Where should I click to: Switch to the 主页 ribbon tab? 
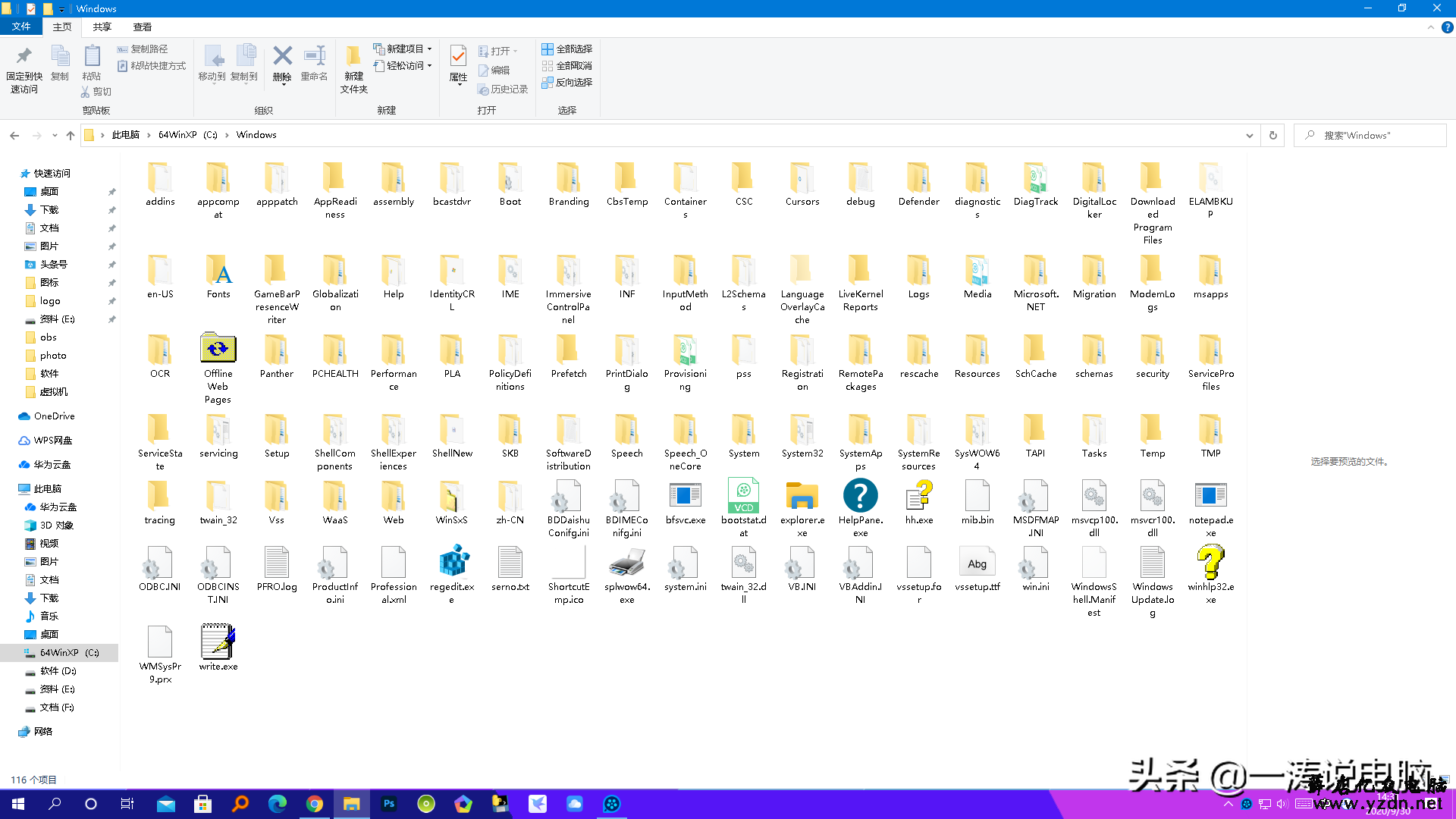pos(62,27)
